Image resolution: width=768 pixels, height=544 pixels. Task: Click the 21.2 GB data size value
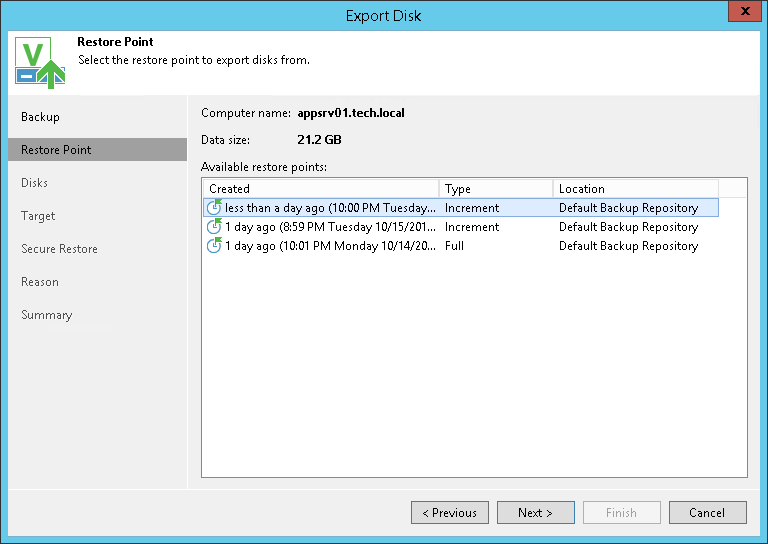319,140
